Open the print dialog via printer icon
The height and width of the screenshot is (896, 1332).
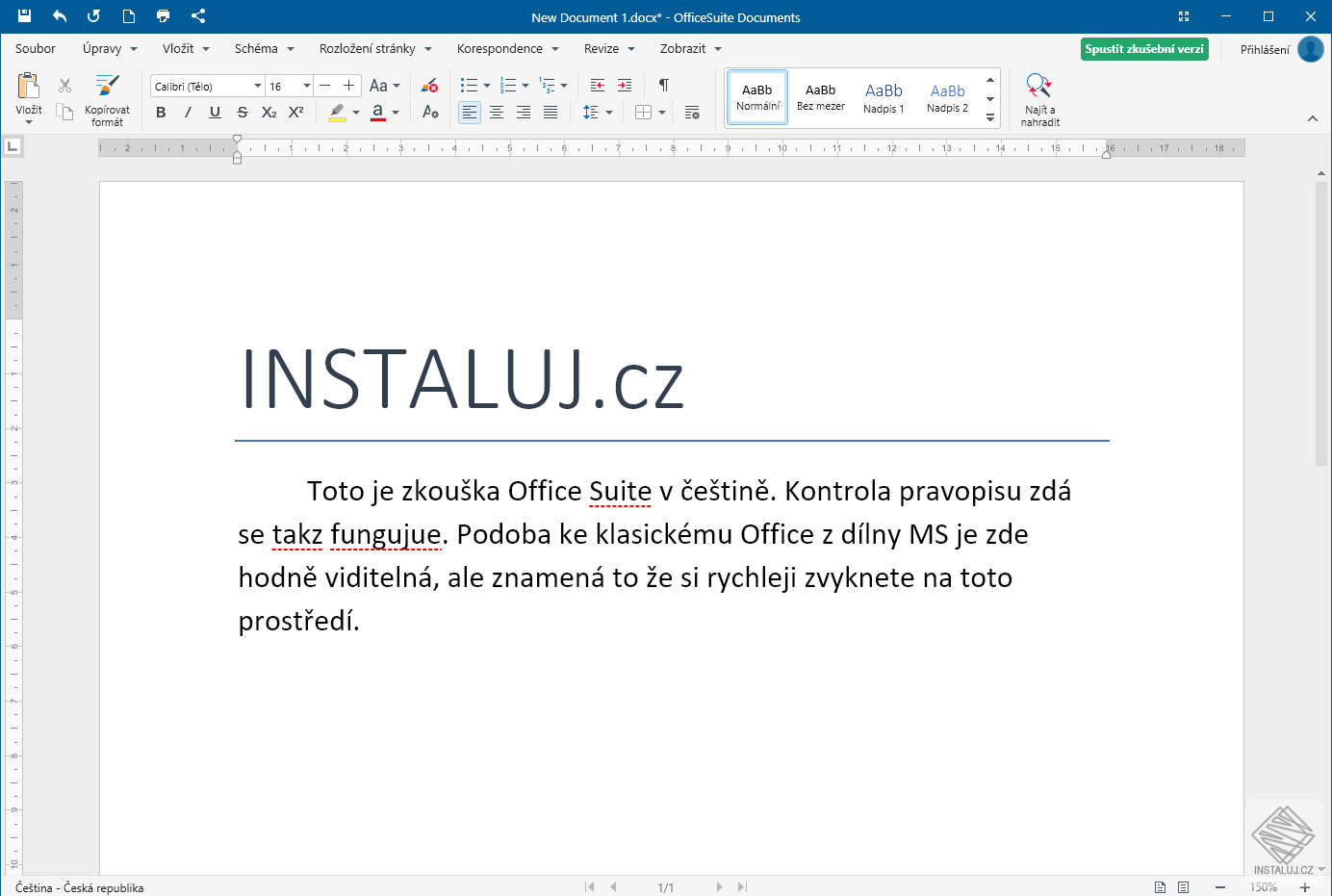163,16
